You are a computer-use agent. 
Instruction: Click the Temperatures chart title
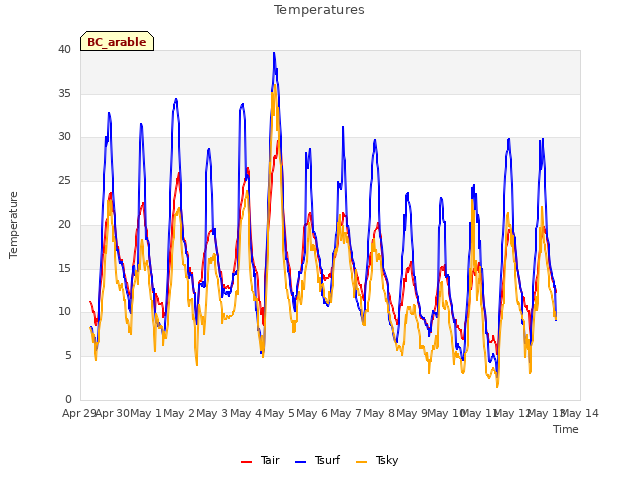[319, 10]
